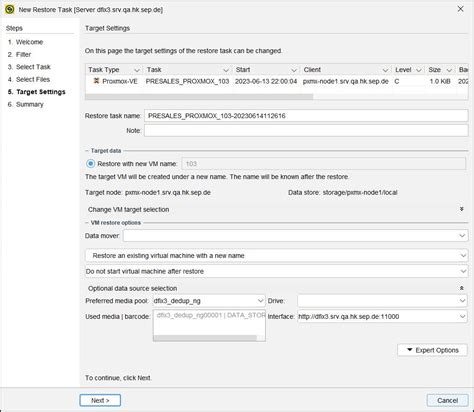Click the task table horizontal scrollbar
The width and height of the screenshot is (474, 412).
199,97
